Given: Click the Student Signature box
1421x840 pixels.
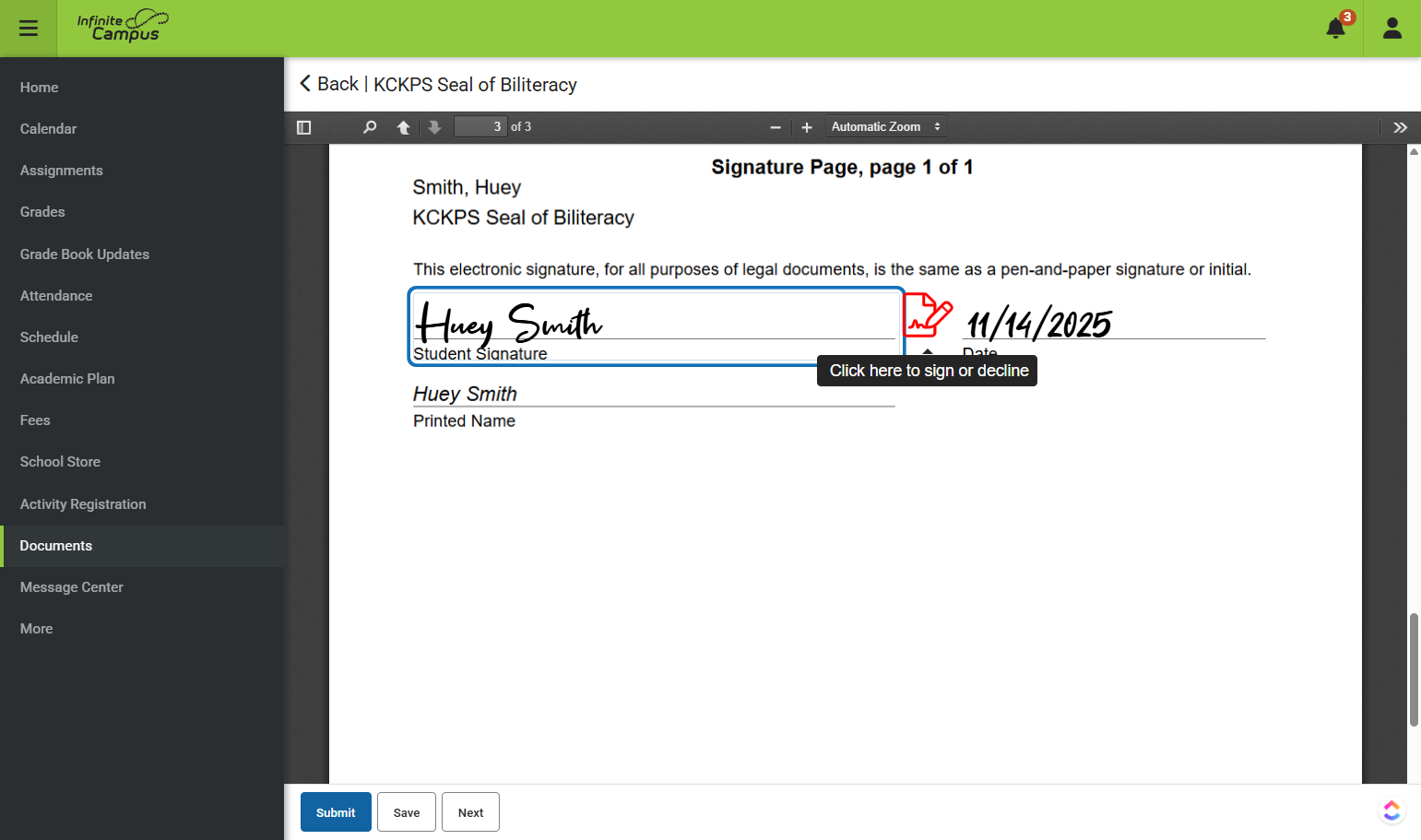Looking at the screenshot, I should coord(656,326).
